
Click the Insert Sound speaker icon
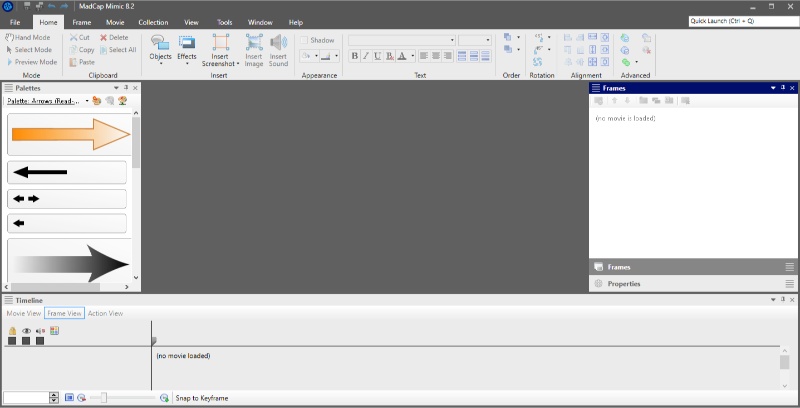pos(279,42)
